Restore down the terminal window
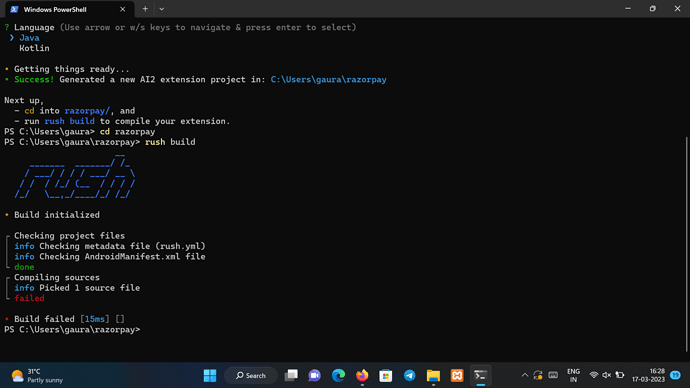Image resolution: width=690 pixels, height=388 pixels. pos(653,9)
